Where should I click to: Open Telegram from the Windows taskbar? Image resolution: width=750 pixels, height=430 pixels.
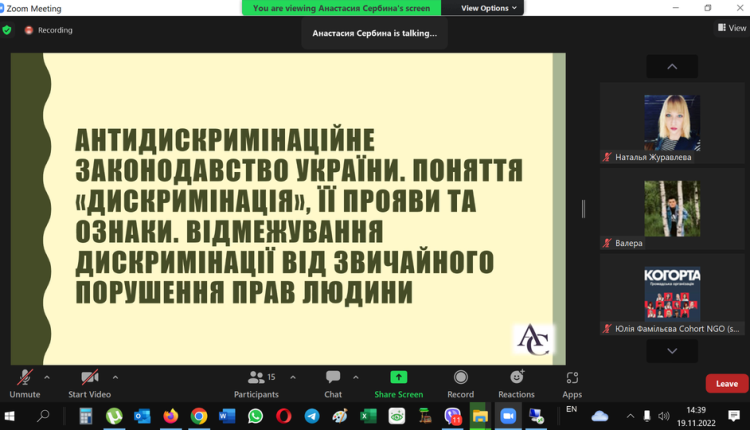[x=312, y=415]
